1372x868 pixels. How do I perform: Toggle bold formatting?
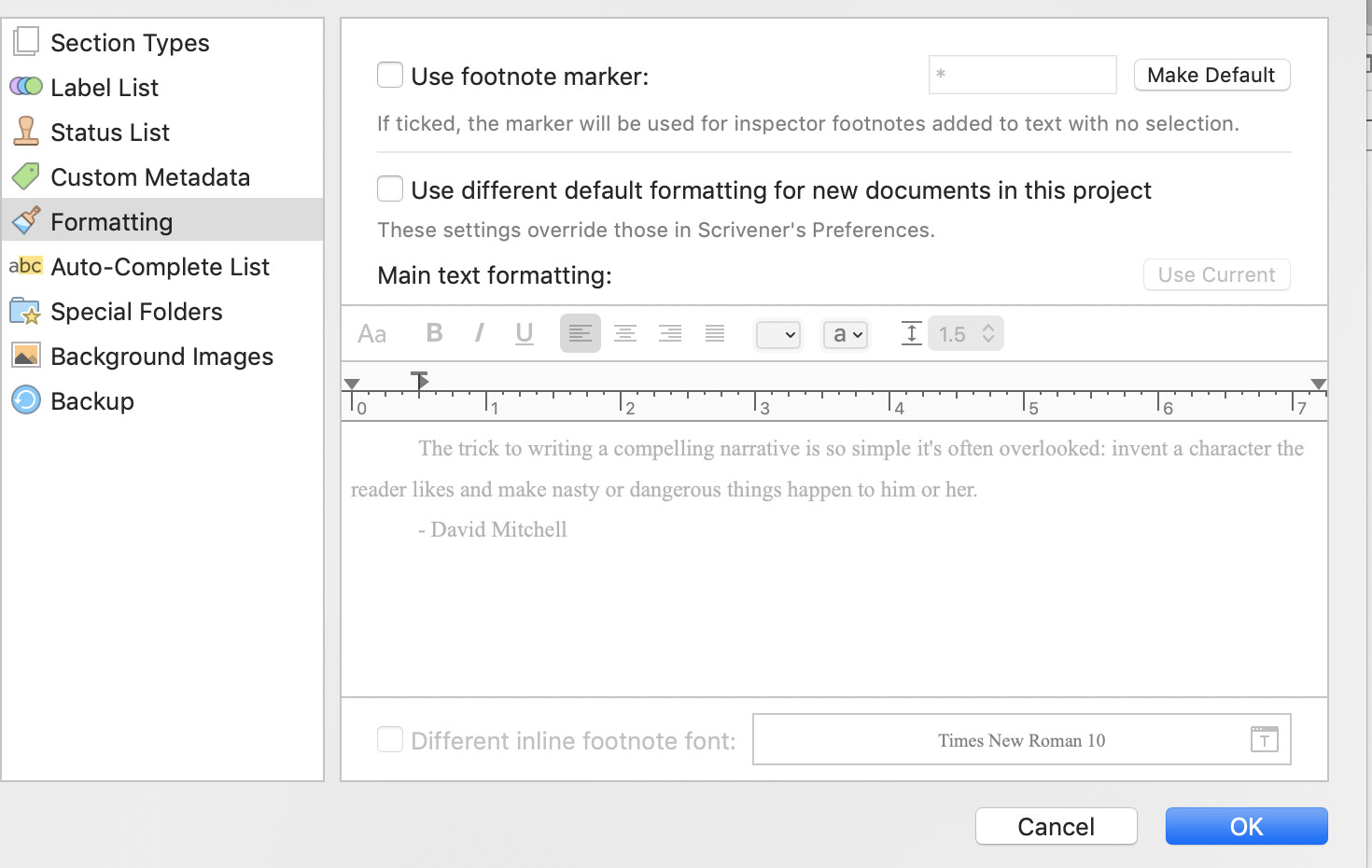[x=434, y=333]
